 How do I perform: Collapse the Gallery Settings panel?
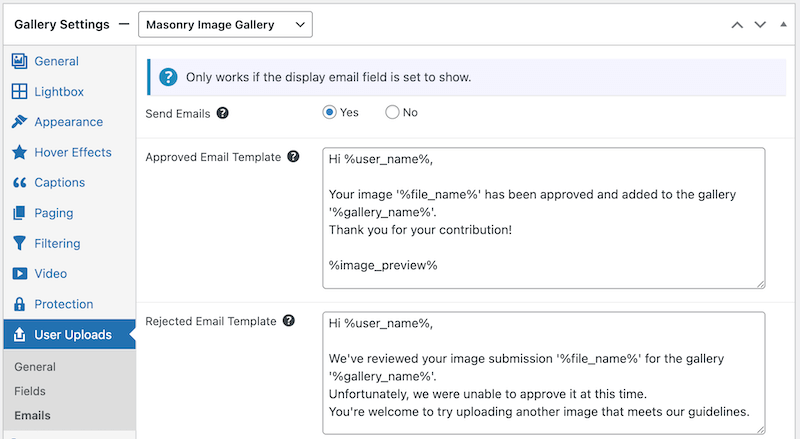click(x=783, y=25)
